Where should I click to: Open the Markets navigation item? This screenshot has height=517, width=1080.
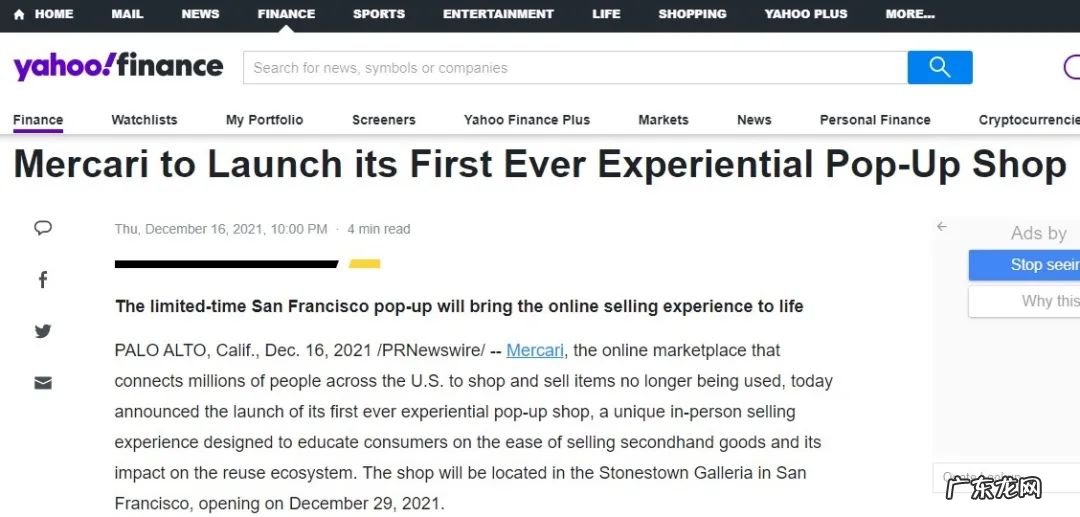pos(663,120)
